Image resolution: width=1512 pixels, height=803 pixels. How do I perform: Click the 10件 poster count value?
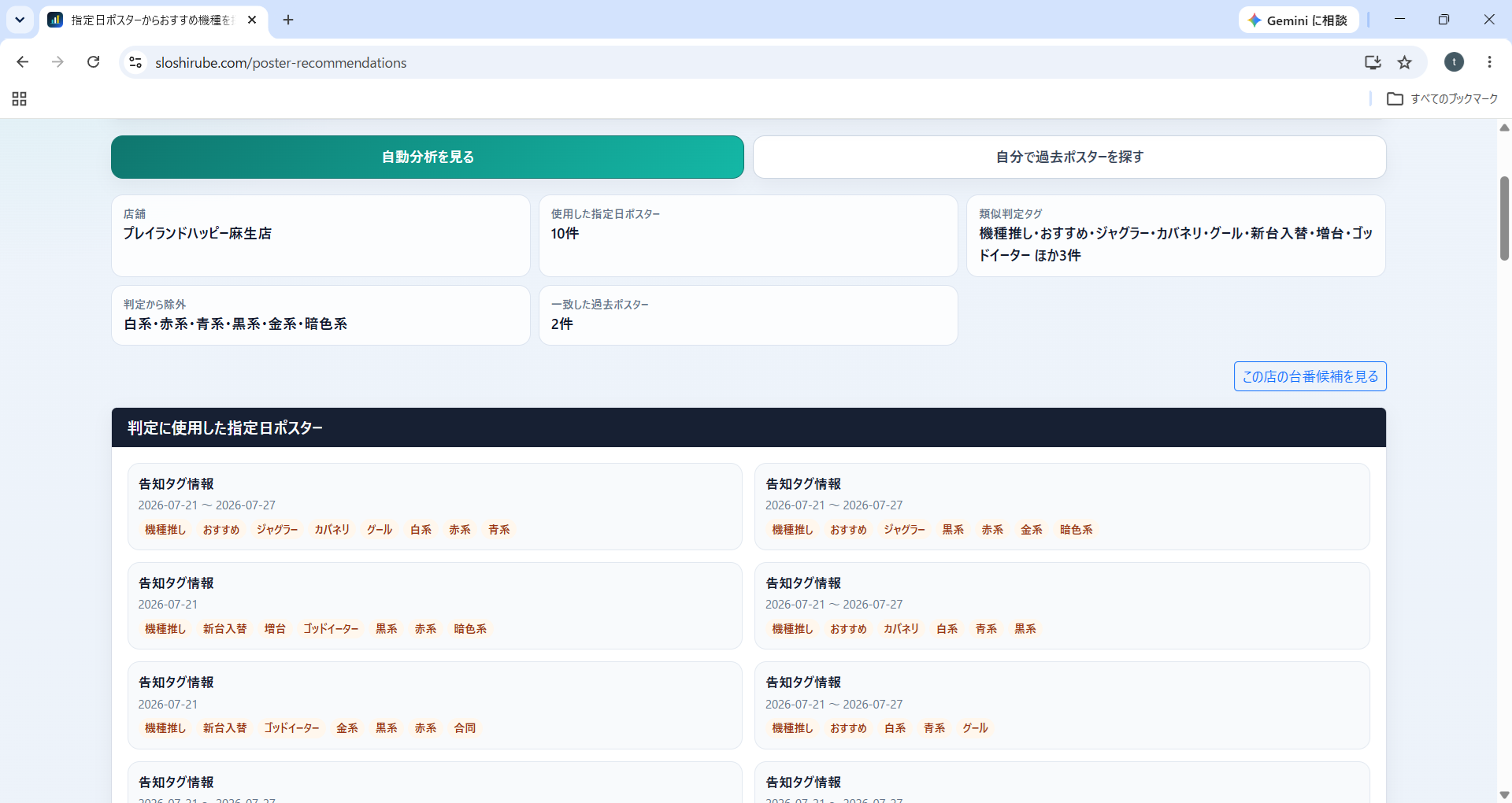coord(565,233)
